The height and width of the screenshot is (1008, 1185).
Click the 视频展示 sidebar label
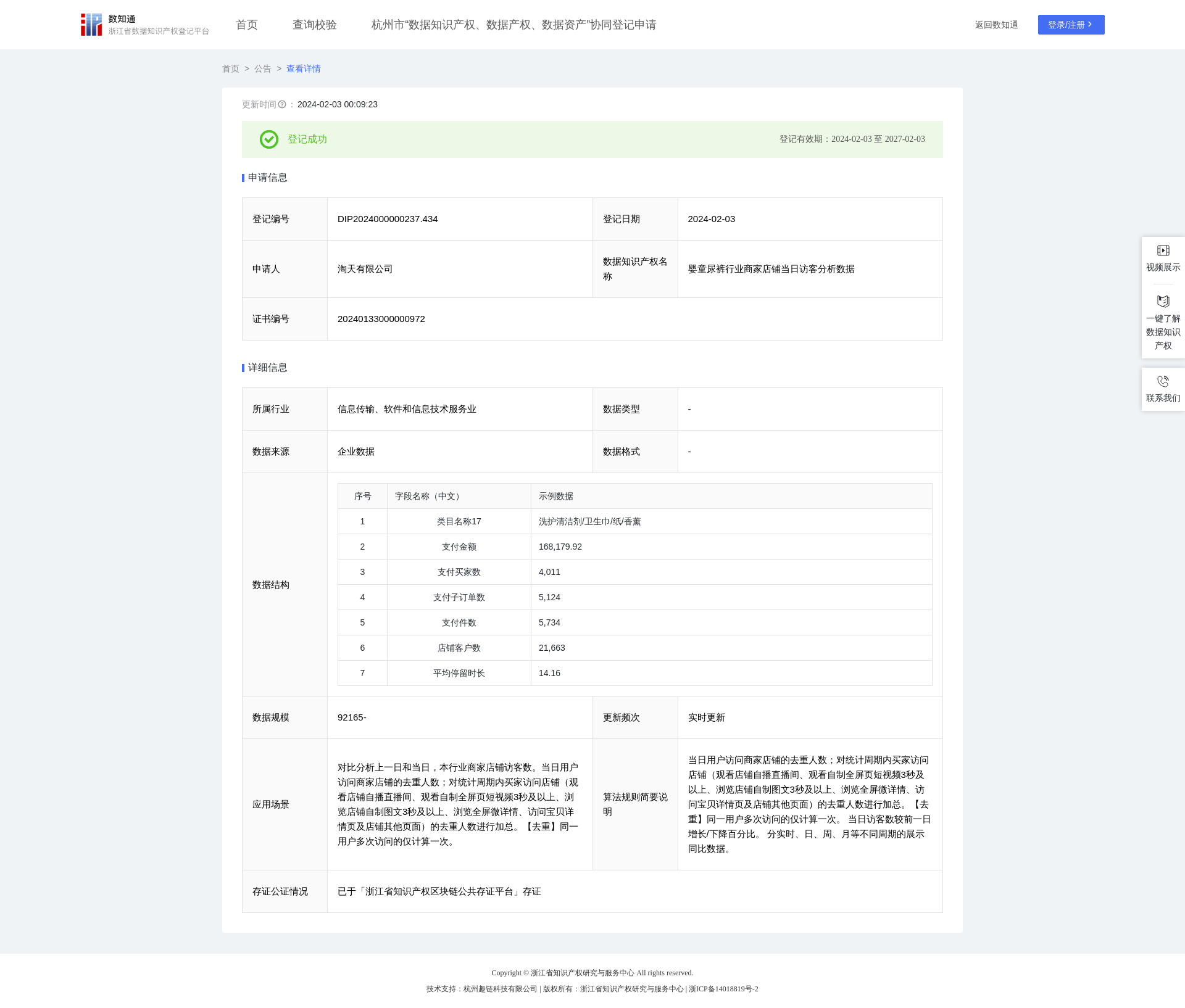tap(1163, 267)
